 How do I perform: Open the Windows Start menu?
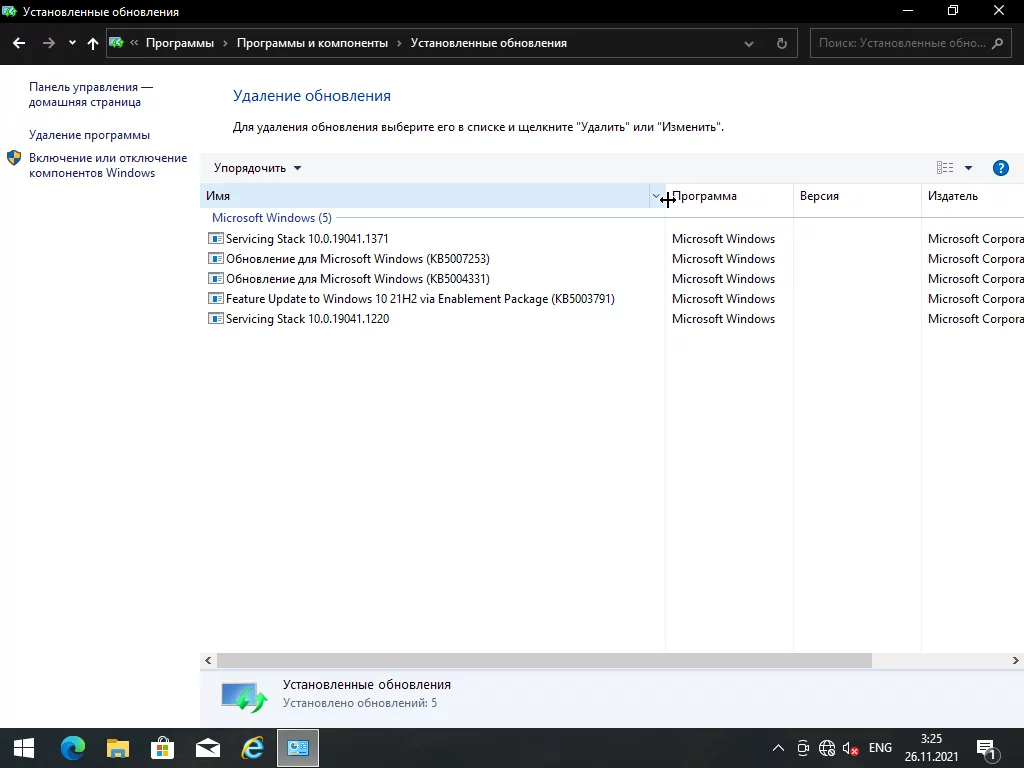pyautogui.click(x=24, y=748)
